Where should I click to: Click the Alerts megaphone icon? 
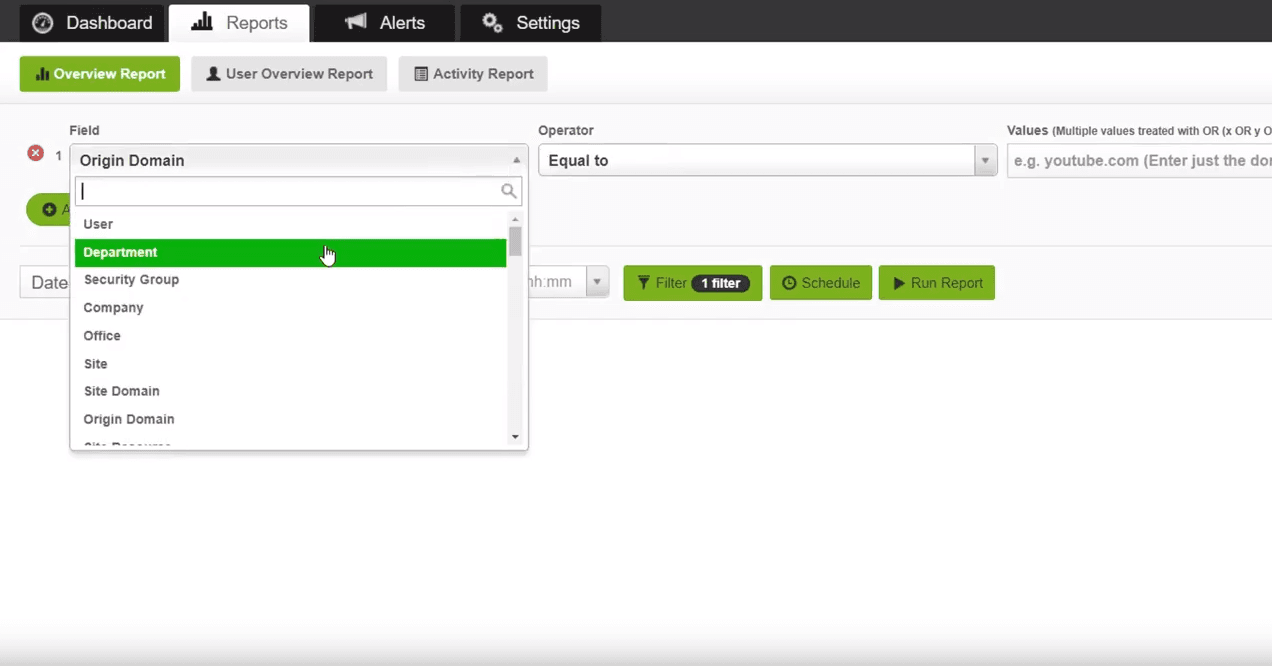point(355,22)
